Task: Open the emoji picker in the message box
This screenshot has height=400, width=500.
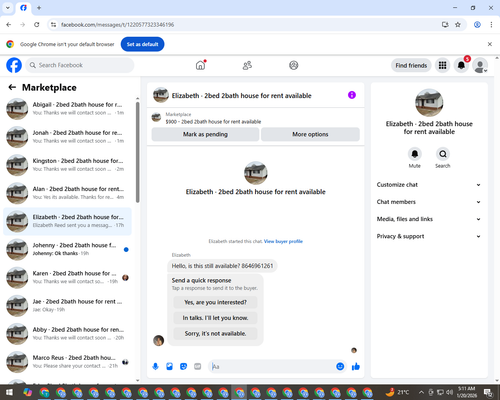Action: (340, 367)
